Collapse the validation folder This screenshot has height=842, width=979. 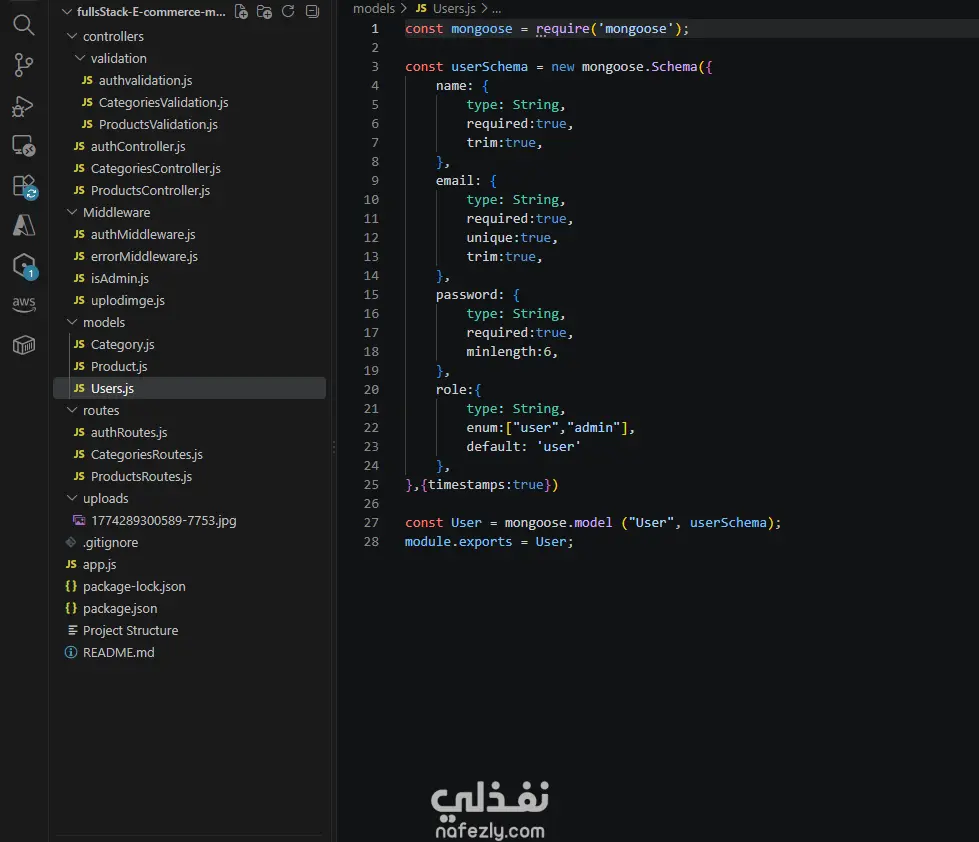(x=80, y=58)
